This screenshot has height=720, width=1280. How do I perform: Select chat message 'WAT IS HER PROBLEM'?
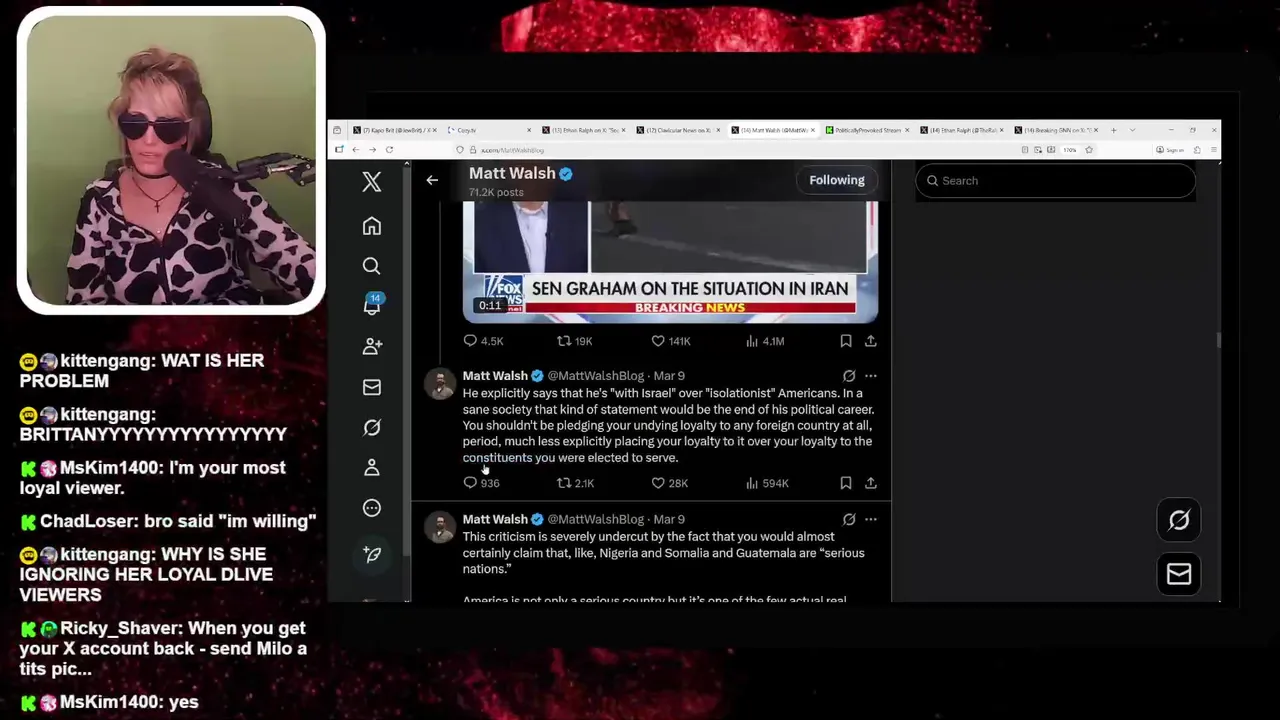coord(142,371)
